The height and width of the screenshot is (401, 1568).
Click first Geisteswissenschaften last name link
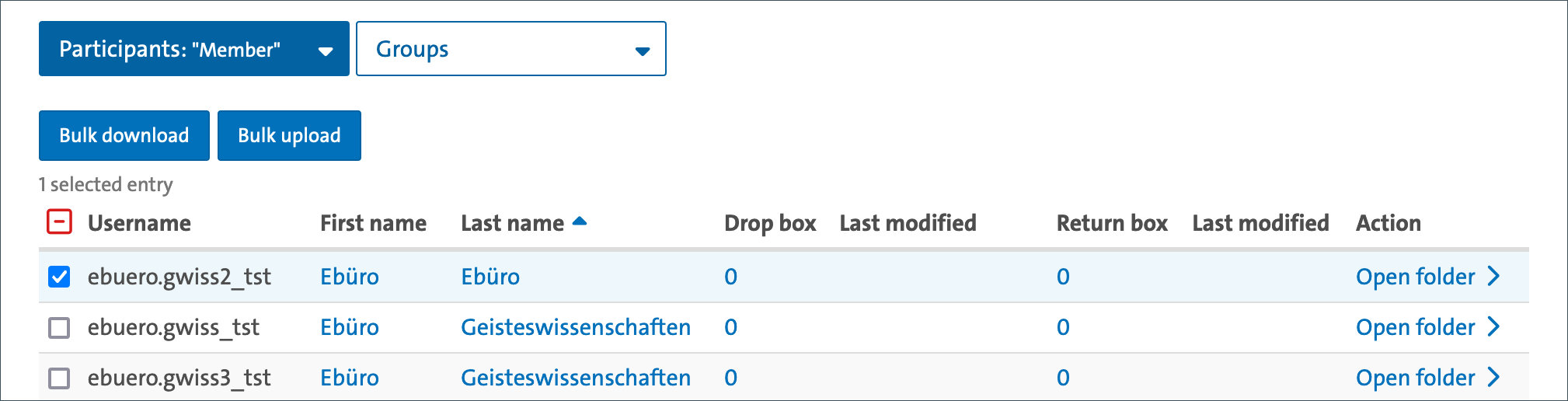(x=576, y=327)
